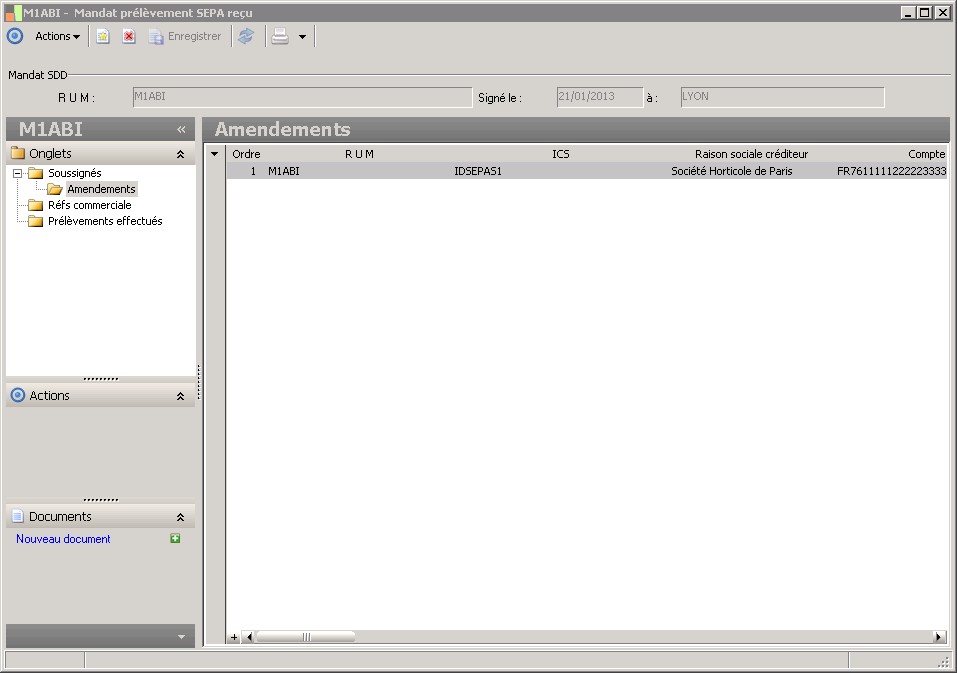Screen dimensions: 957x673
Task: Click the green plus add document icon
Action: 175,538
